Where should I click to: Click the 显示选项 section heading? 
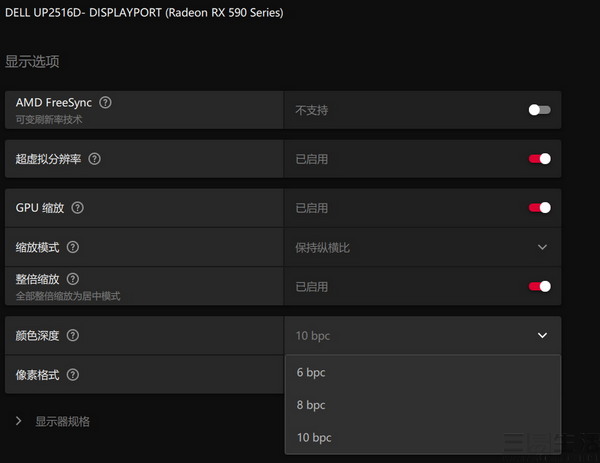coord(32,62)
